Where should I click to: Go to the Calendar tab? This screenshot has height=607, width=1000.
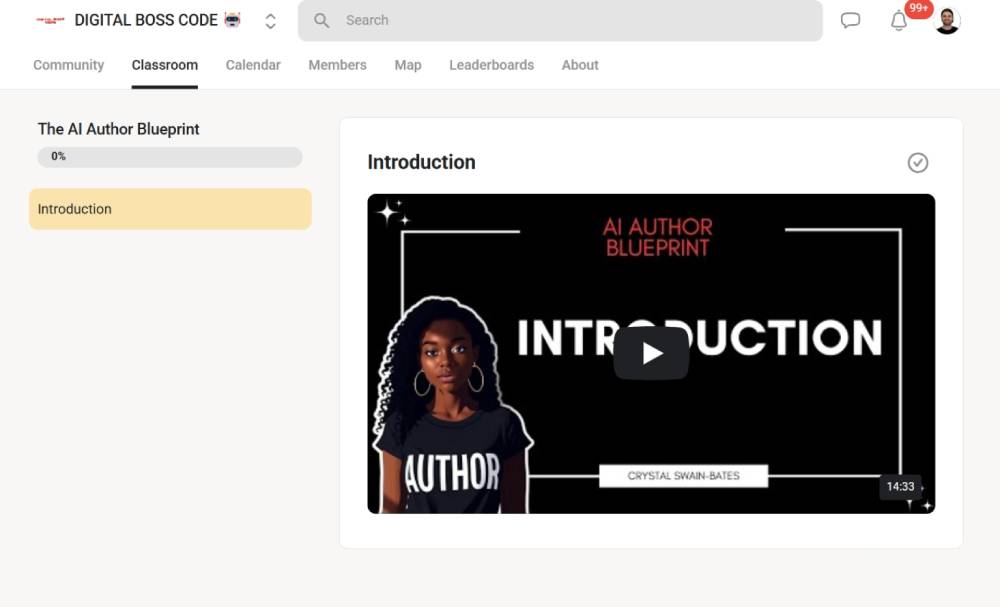(253, 65)
